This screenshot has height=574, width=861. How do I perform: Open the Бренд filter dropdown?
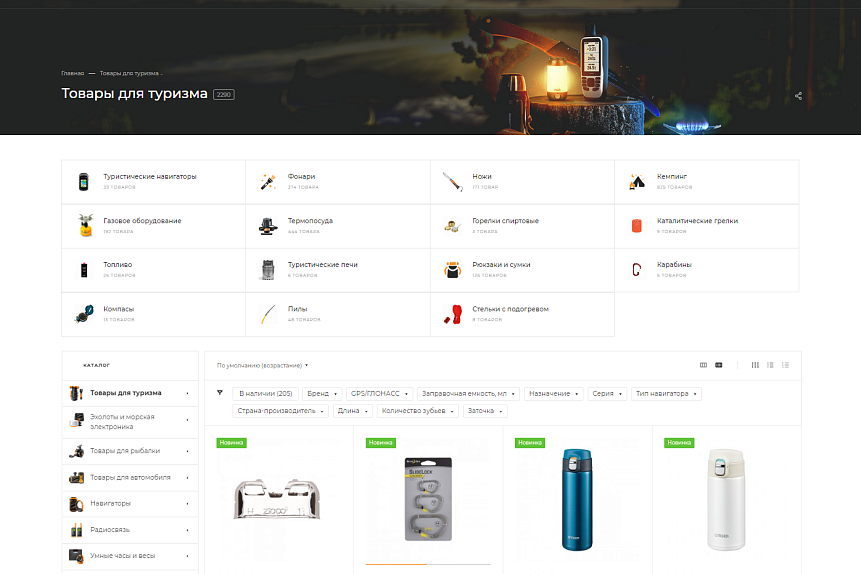(322, 394)
